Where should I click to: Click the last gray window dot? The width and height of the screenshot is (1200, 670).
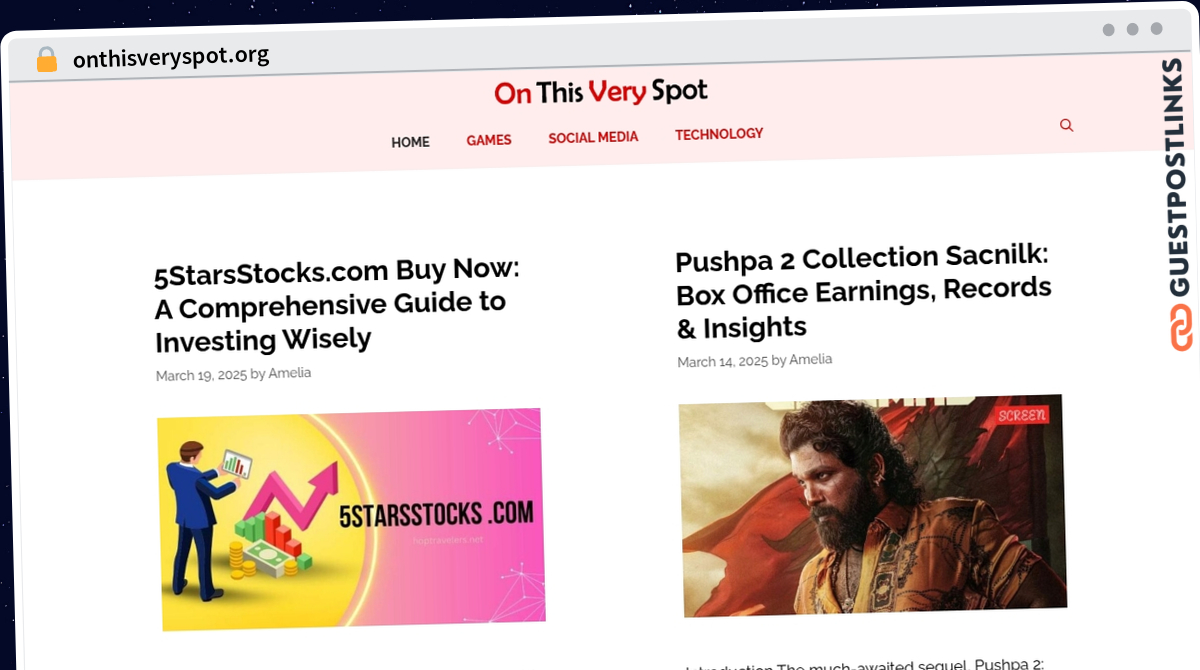point(1156,29)
